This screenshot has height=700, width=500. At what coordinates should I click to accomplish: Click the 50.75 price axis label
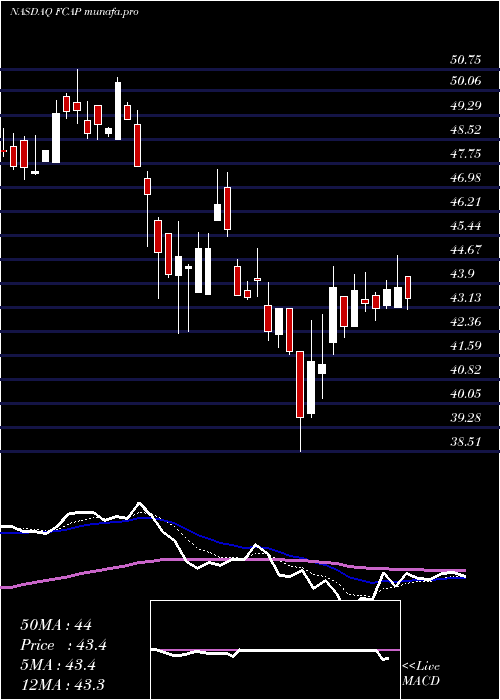465,60
